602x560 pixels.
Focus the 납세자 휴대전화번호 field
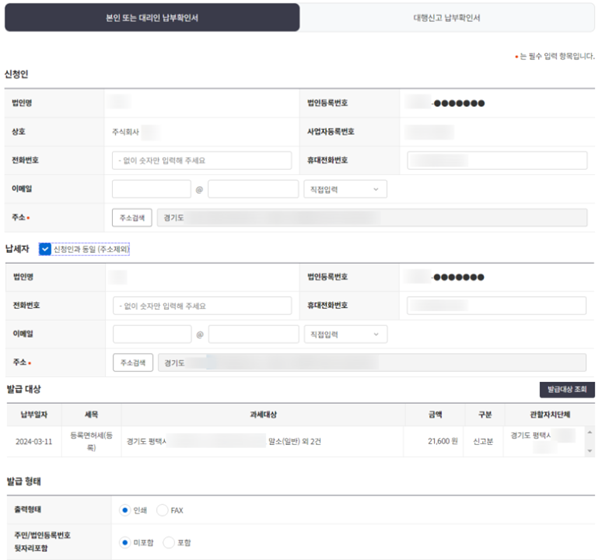496,305
